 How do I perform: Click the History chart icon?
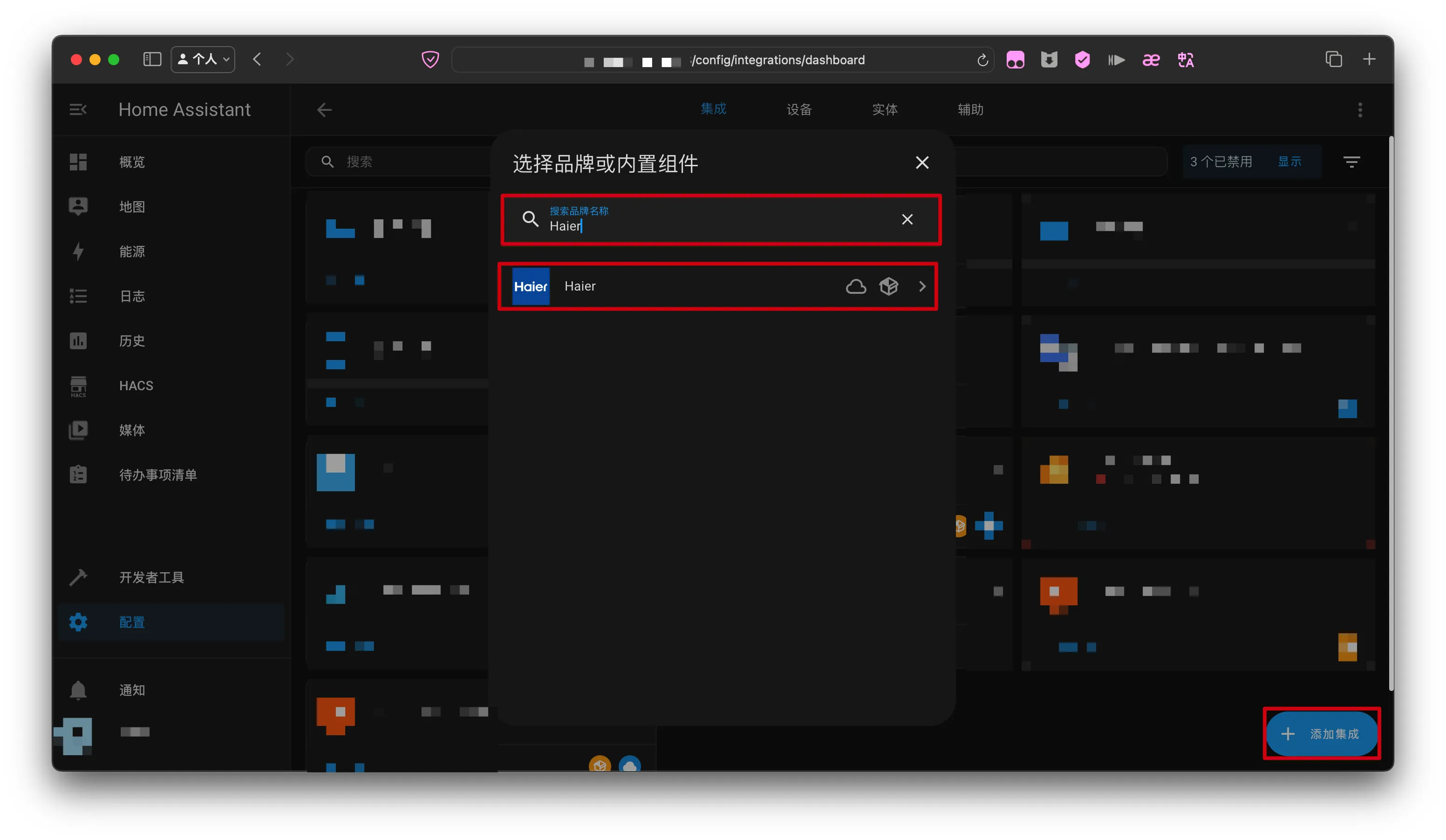pos(78,340)
